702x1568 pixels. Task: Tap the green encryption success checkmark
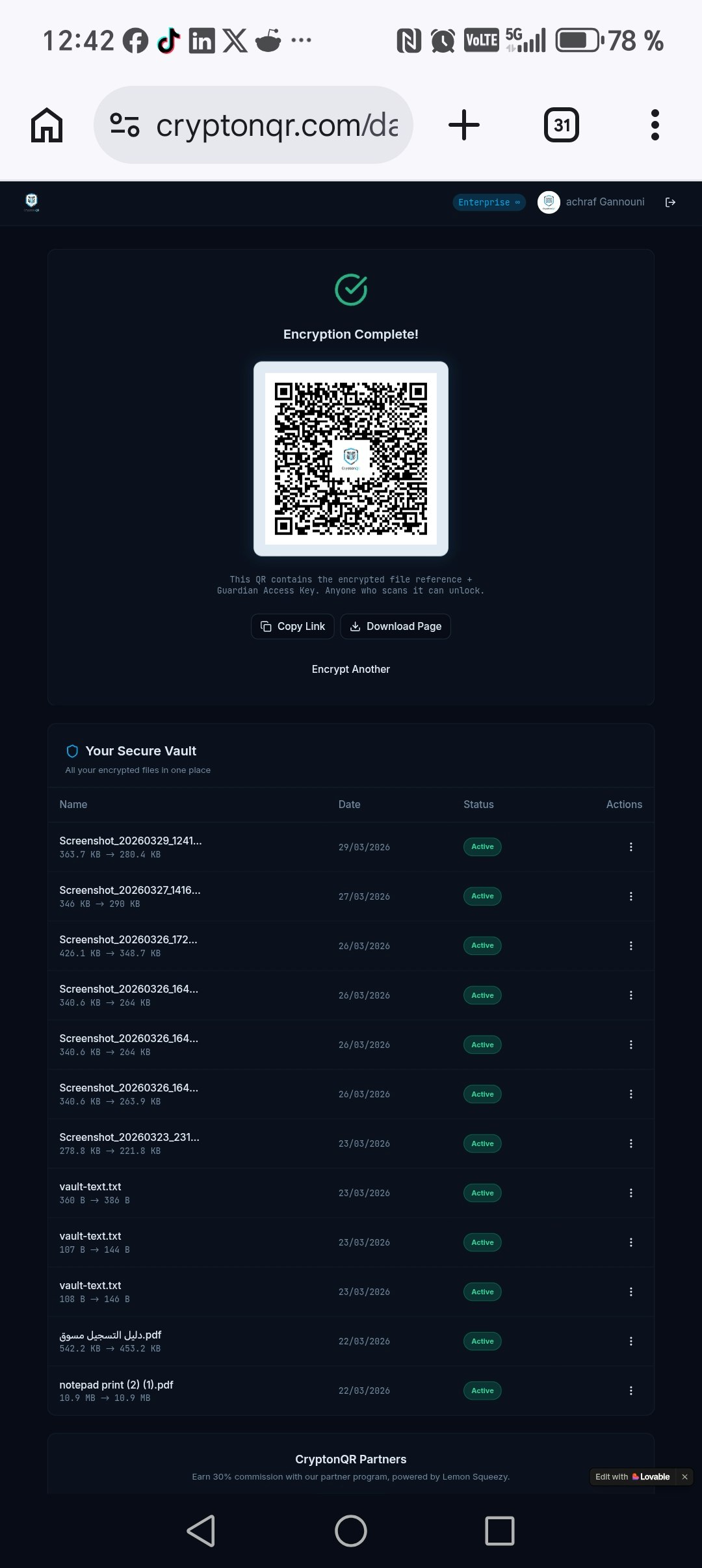pos(350,289)
